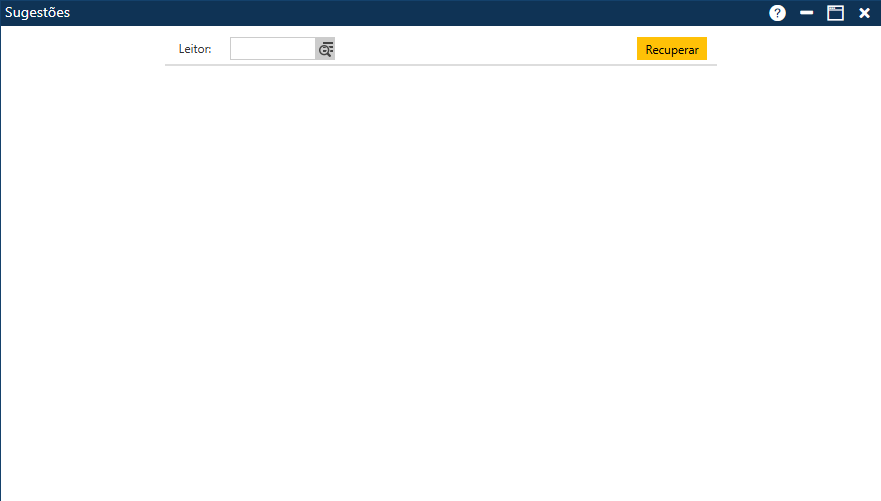Click the Sugestões window title text
The image size is (881, 501).
pyautogui.click(x=38, y=13)
